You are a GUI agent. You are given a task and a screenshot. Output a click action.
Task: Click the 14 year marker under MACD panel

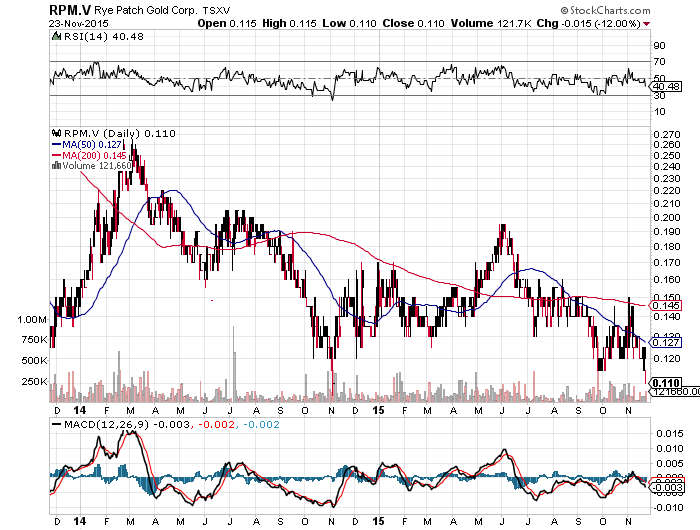[x=80, y=521]
